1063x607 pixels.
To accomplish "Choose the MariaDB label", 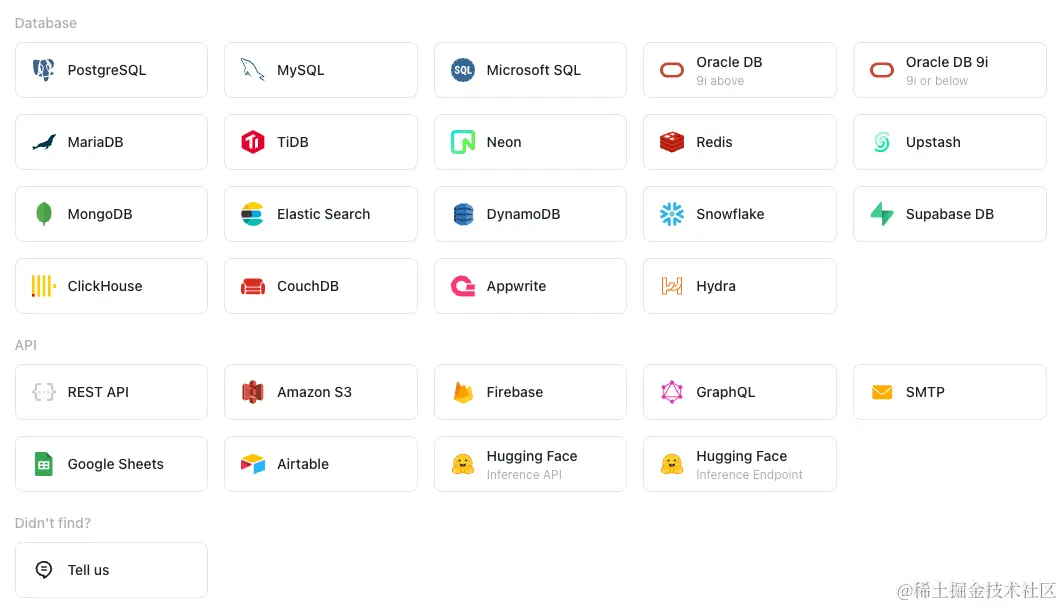I will [95, 142].
